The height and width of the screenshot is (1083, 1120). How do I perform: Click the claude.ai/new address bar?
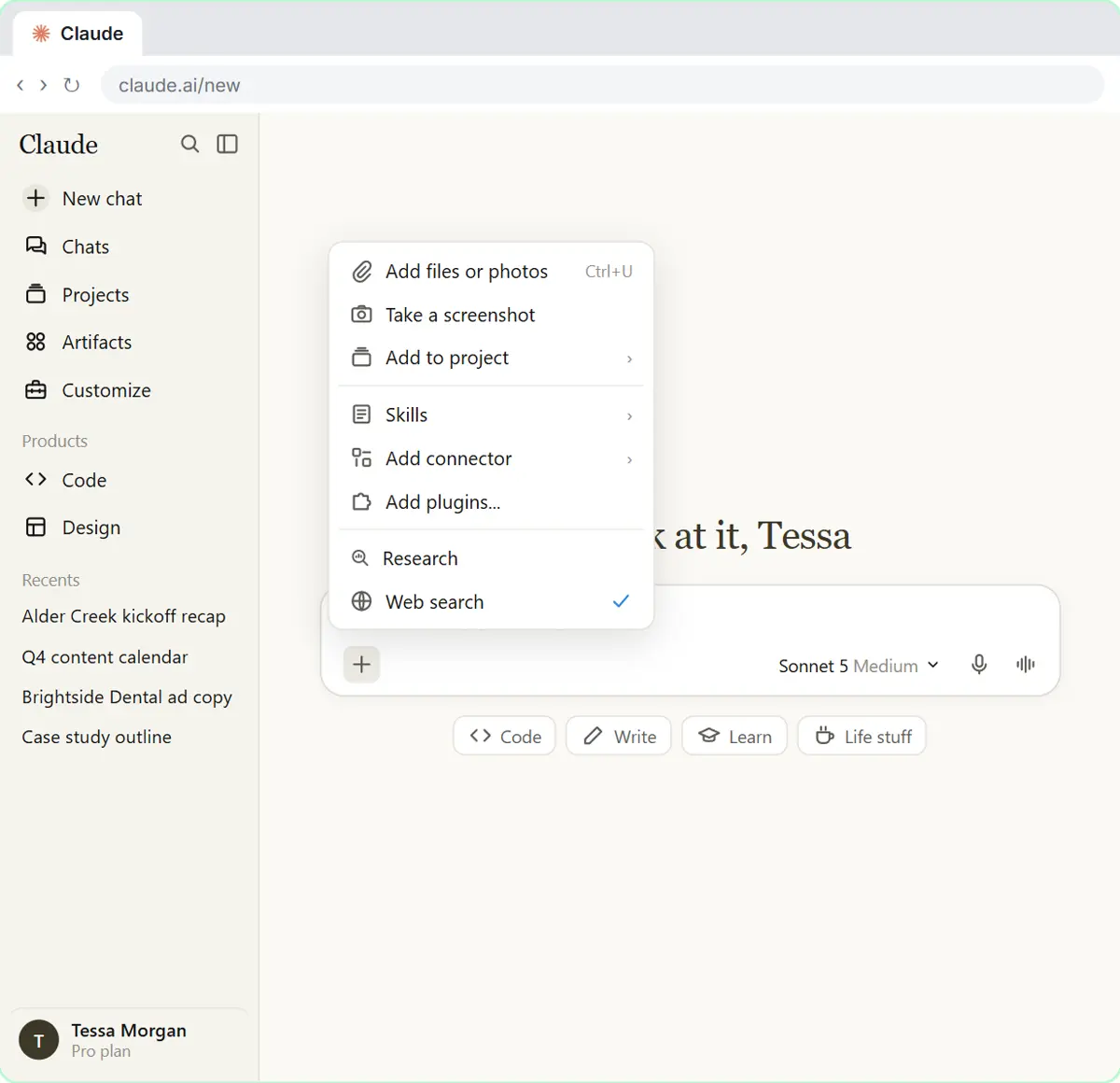[602, 85]
